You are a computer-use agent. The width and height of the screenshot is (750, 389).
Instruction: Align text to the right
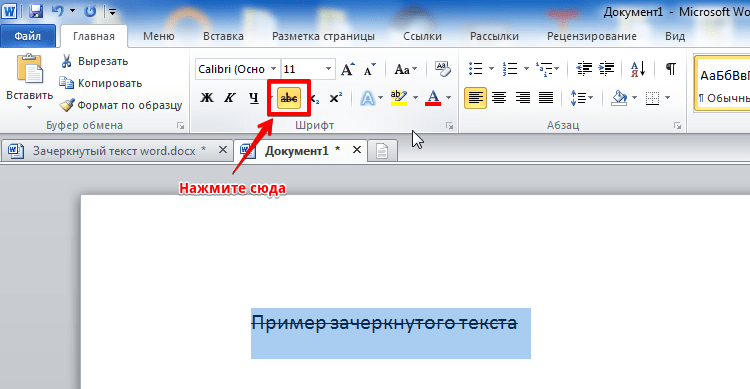(522, 98)
